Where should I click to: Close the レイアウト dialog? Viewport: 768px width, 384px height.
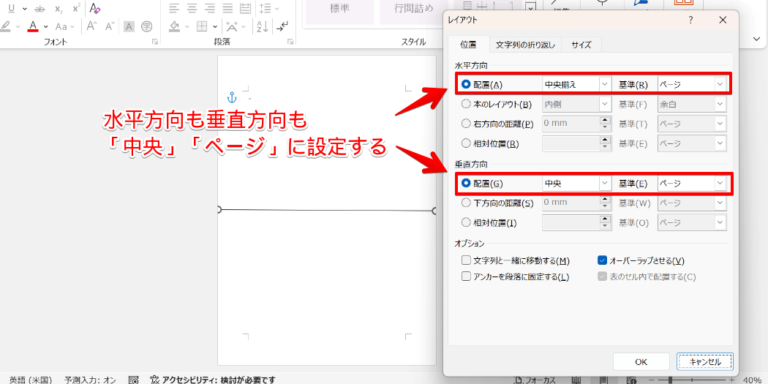[x=722, y=20]
